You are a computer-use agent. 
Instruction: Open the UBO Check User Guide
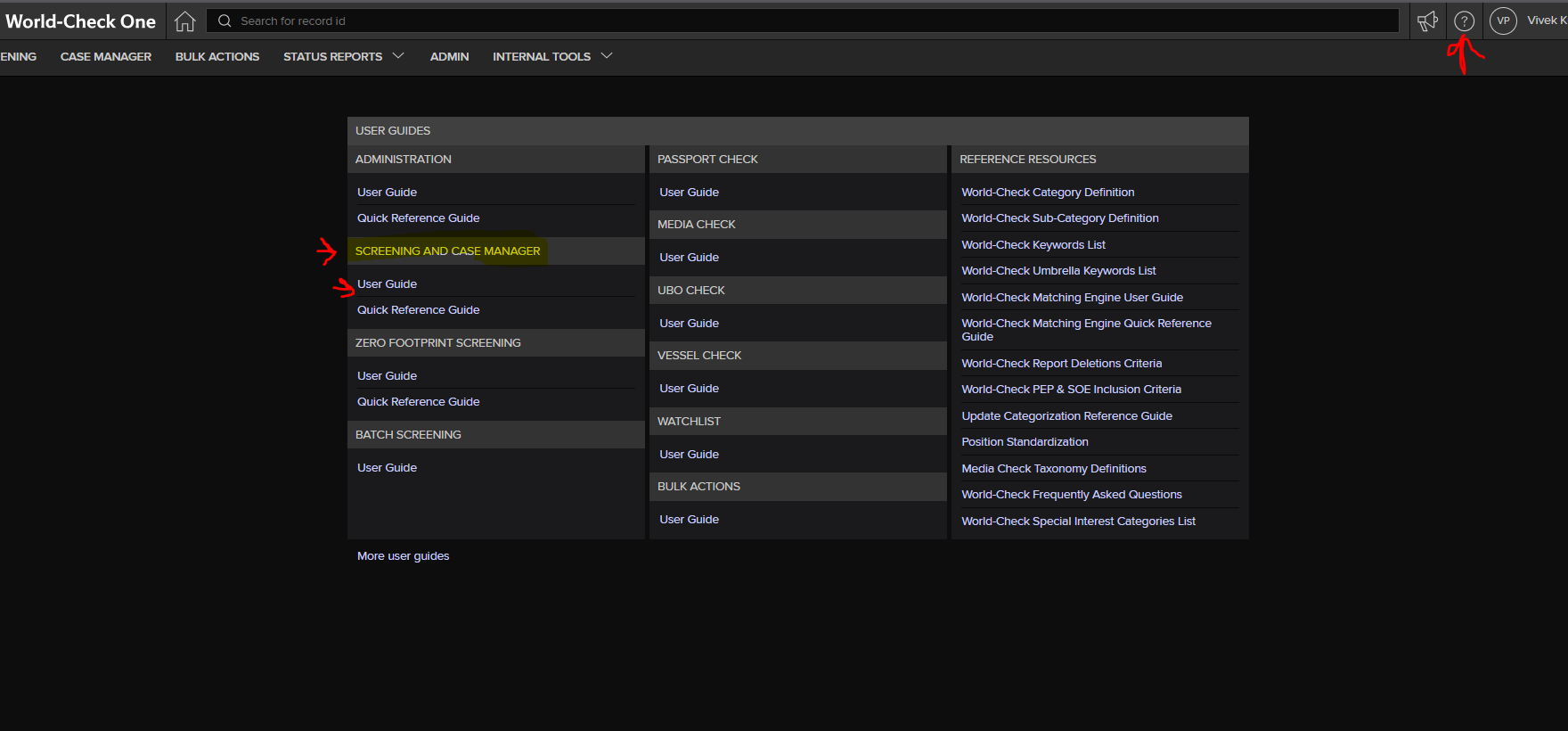pyautogui.click(x=689, y=324)
